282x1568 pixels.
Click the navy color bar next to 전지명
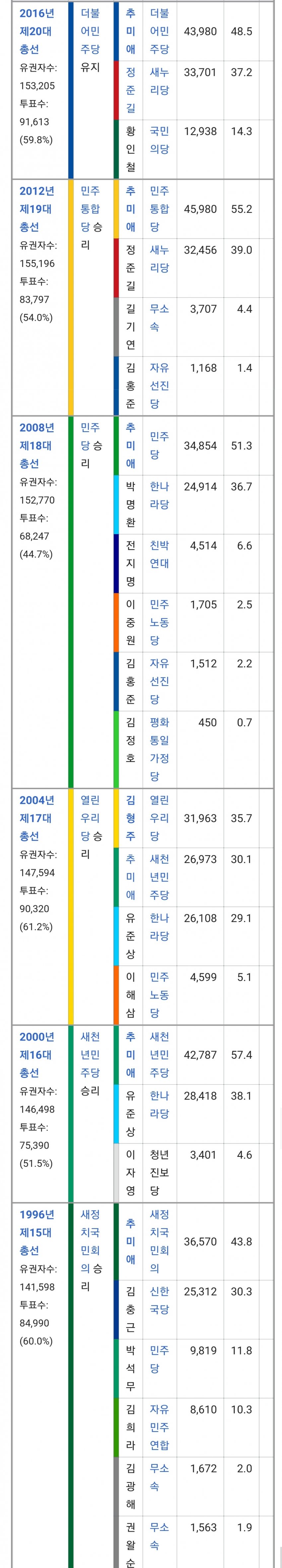click(116, 564)
